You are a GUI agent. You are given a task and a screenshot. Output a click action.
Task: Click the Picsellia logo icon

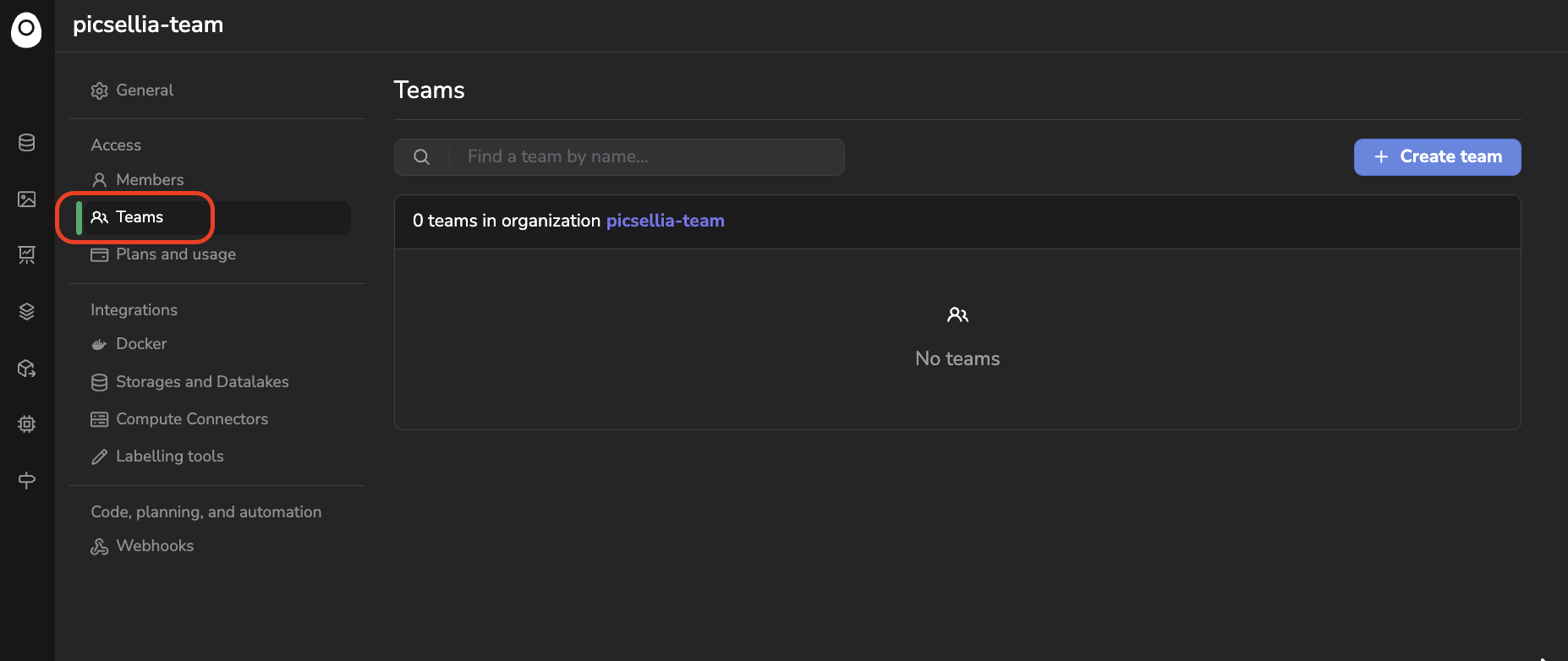click(x=26, y=30)
